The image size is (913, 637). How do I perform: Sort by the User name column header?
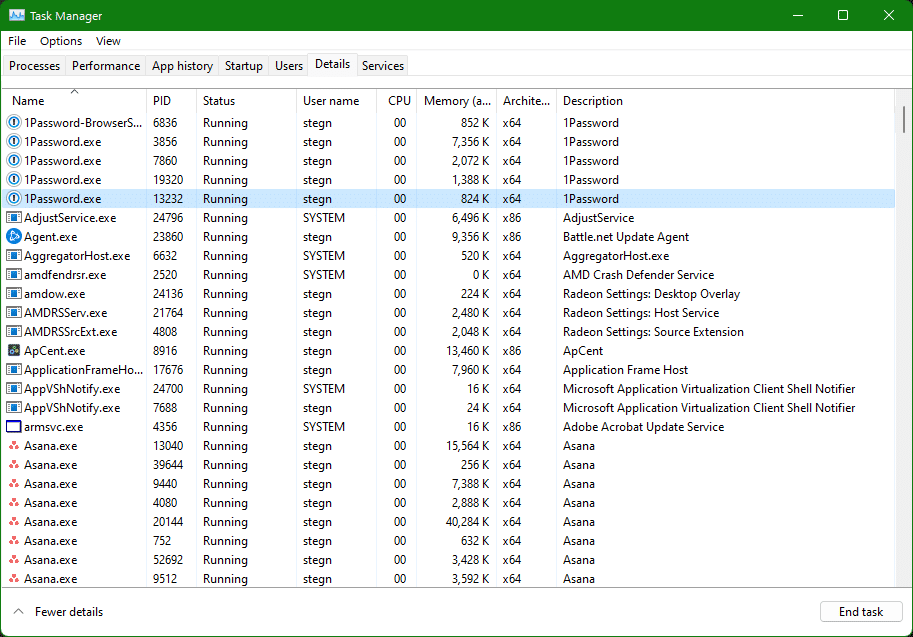click(337, 101)
